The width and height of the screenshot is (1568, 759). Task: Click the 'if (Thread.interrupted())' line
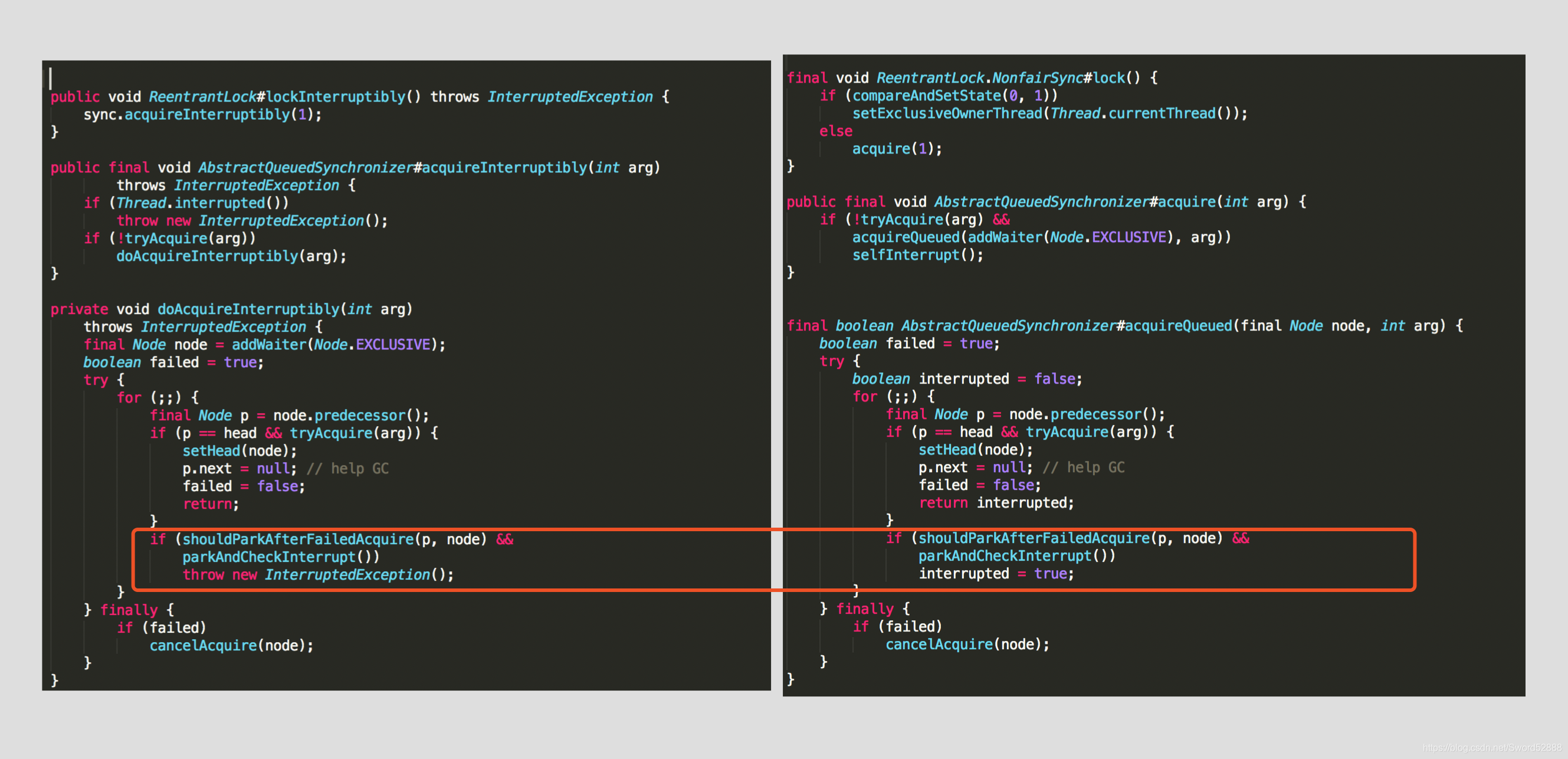[186, 203]
